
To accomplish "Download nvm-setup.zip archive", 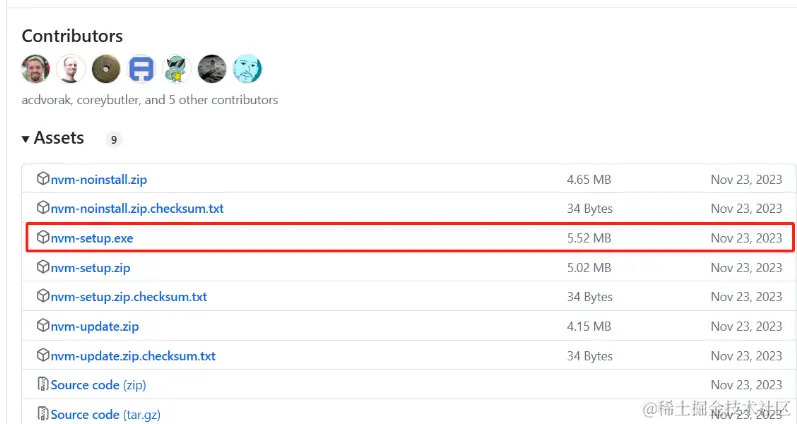I will [x=90, y=268].
